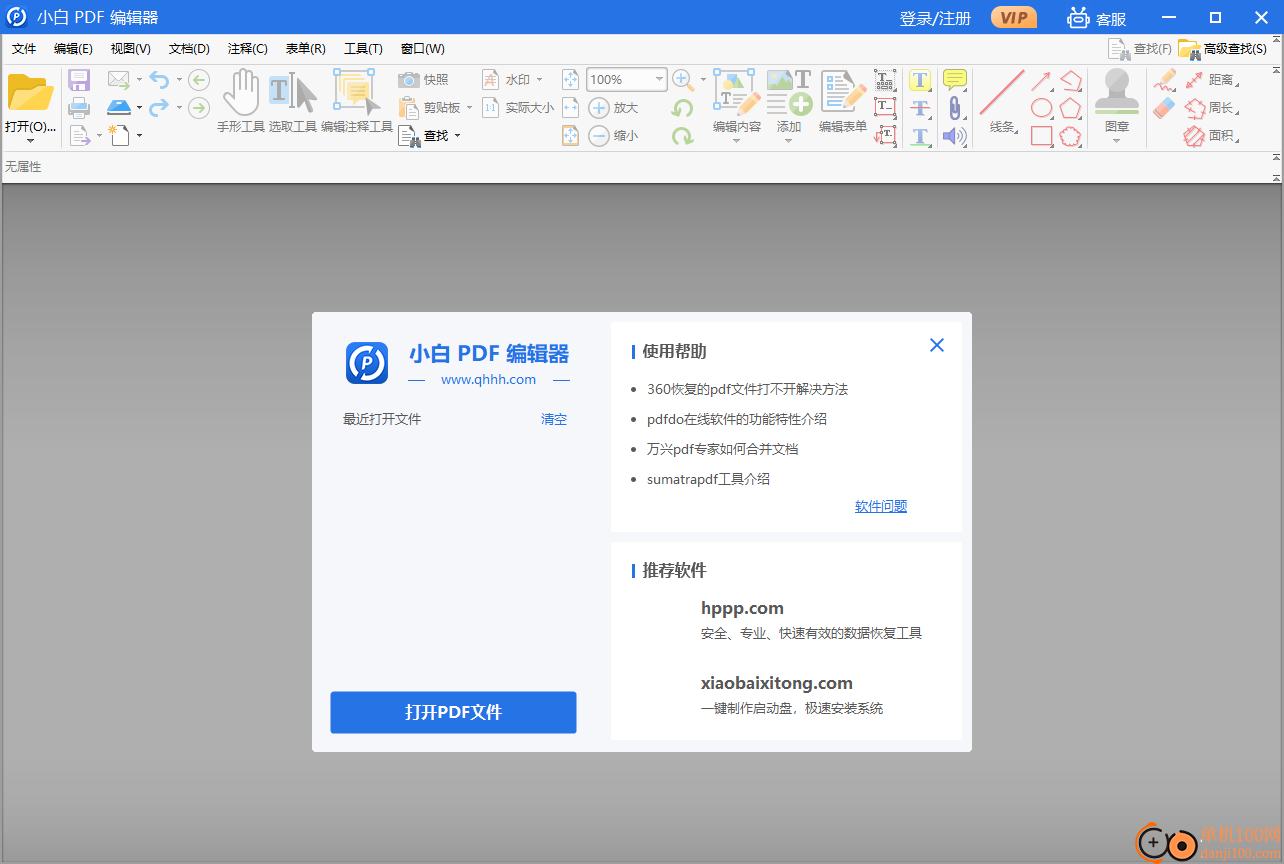This screenshot has height=864, width=1284.
Task: Click the Snapshot camera (快照)
Action: point(424,80)
